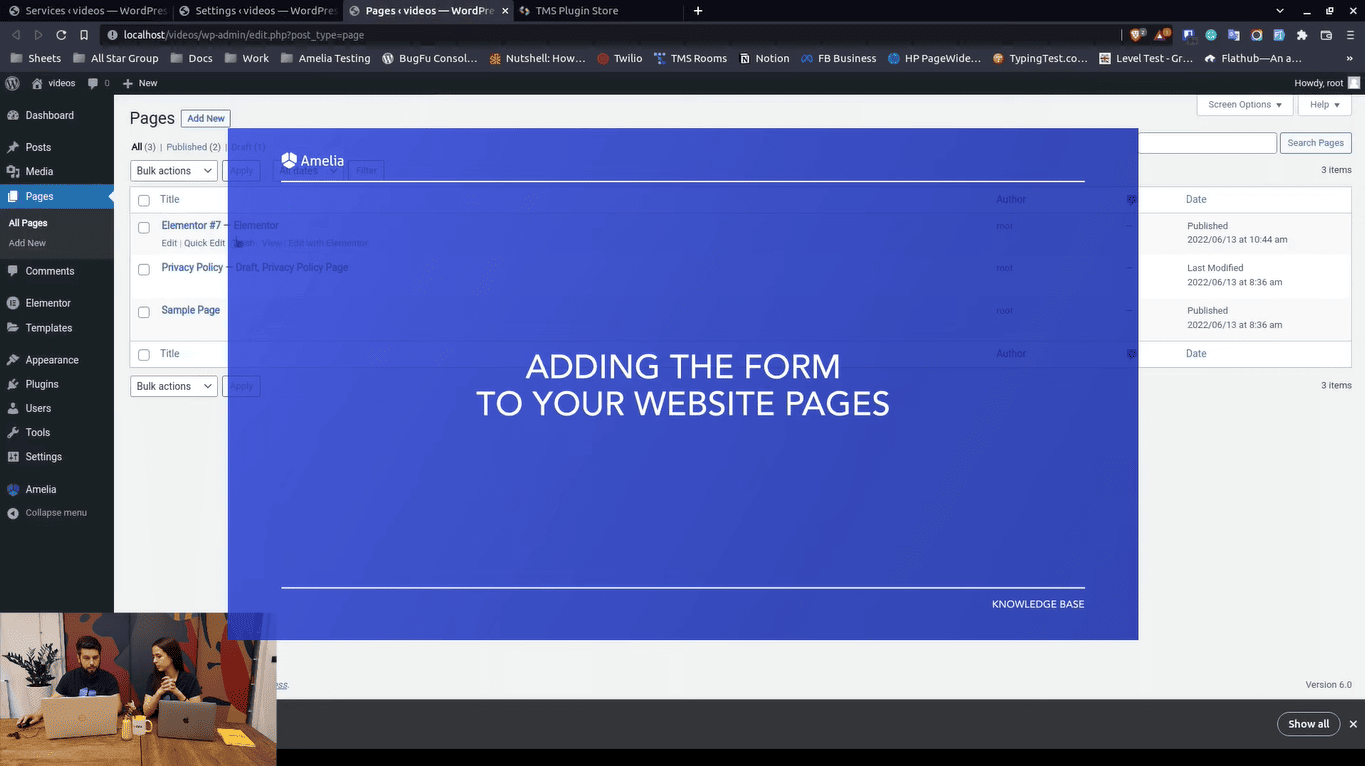Screen dimensions: 1365x766
Task: Click the Search Pages button
Action: click(x=1315, y=143)
